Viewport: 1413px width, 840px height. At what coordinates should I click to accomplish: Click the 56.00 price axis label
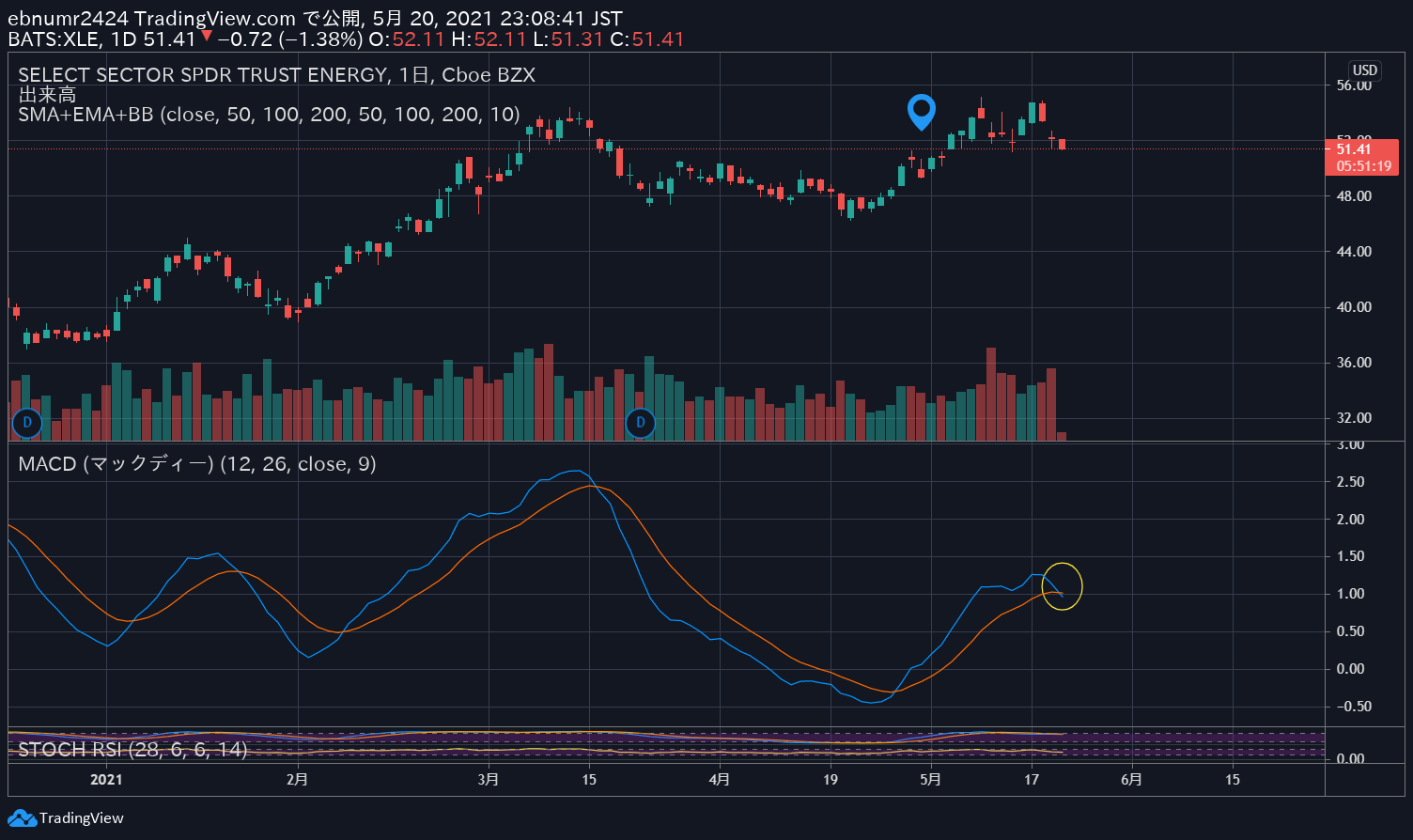1354,86
